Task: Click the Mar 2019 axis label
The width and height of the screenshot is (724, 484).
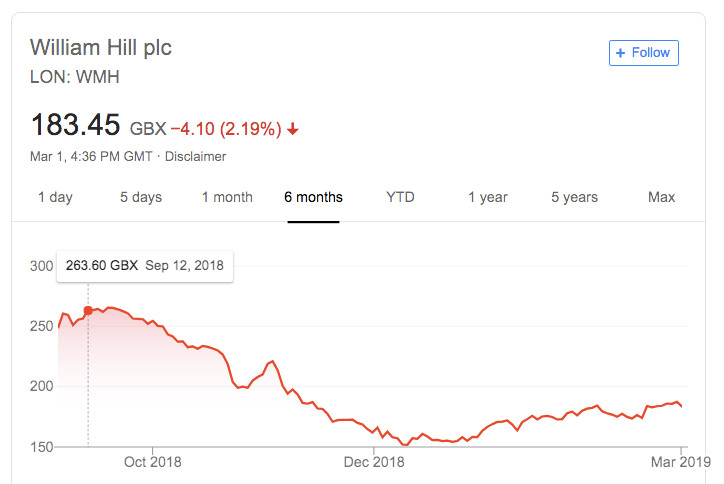Action: [x=681, y=462]
